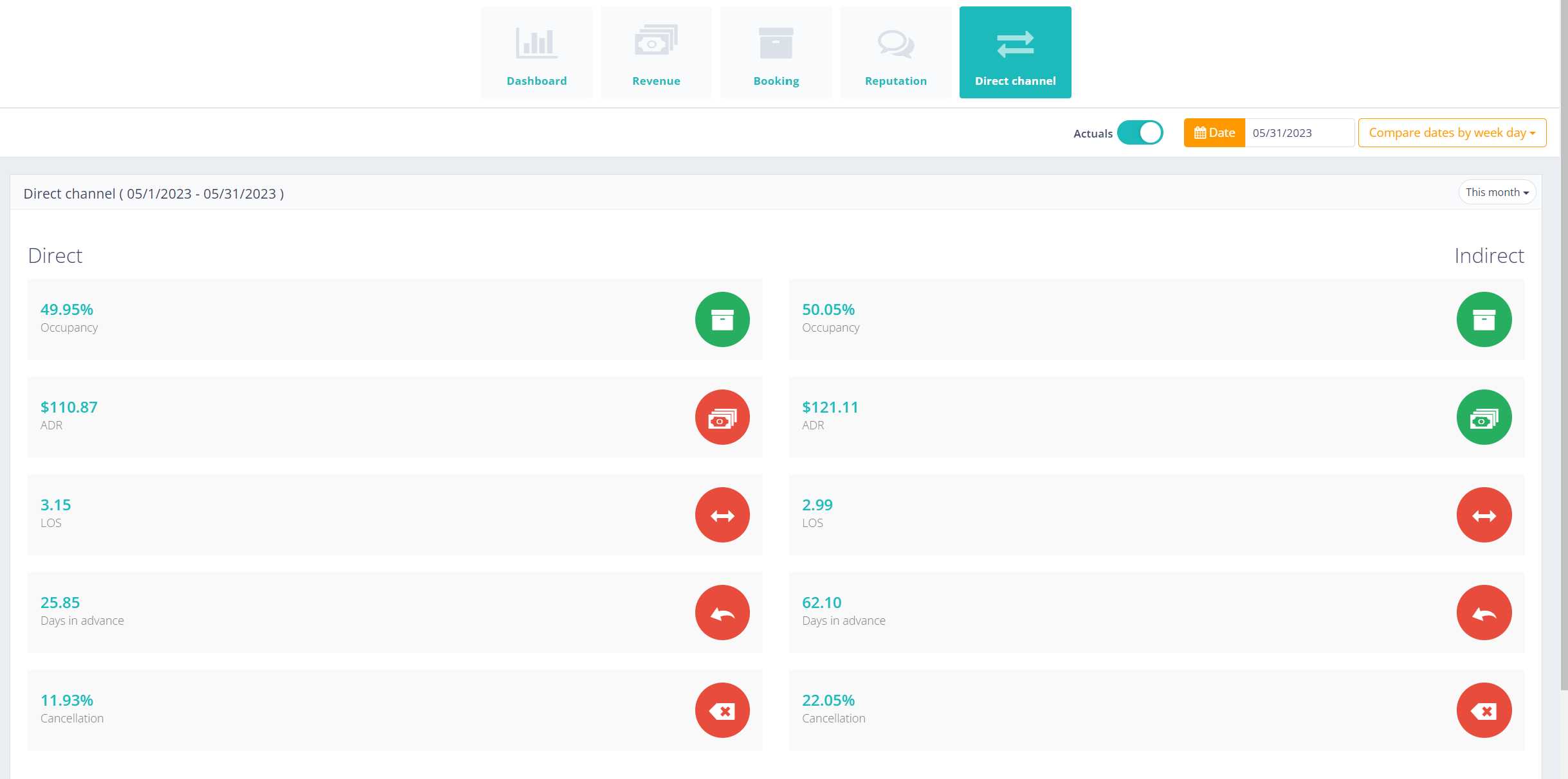Image resolution: width=1568 pixels, height=779 pixels.
Task: Click the Direct channel arrows icon
Action: (x=1016, y=44)
